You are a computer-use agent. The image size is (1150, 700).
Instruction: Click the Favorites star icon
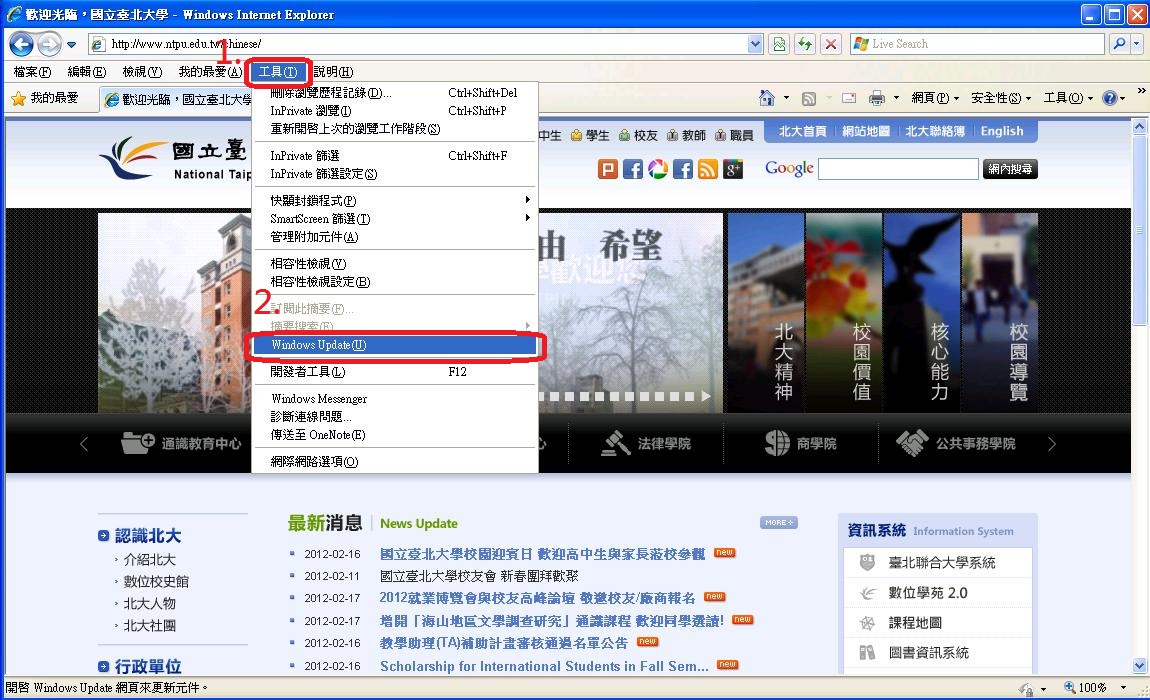(x=18, y=98)
